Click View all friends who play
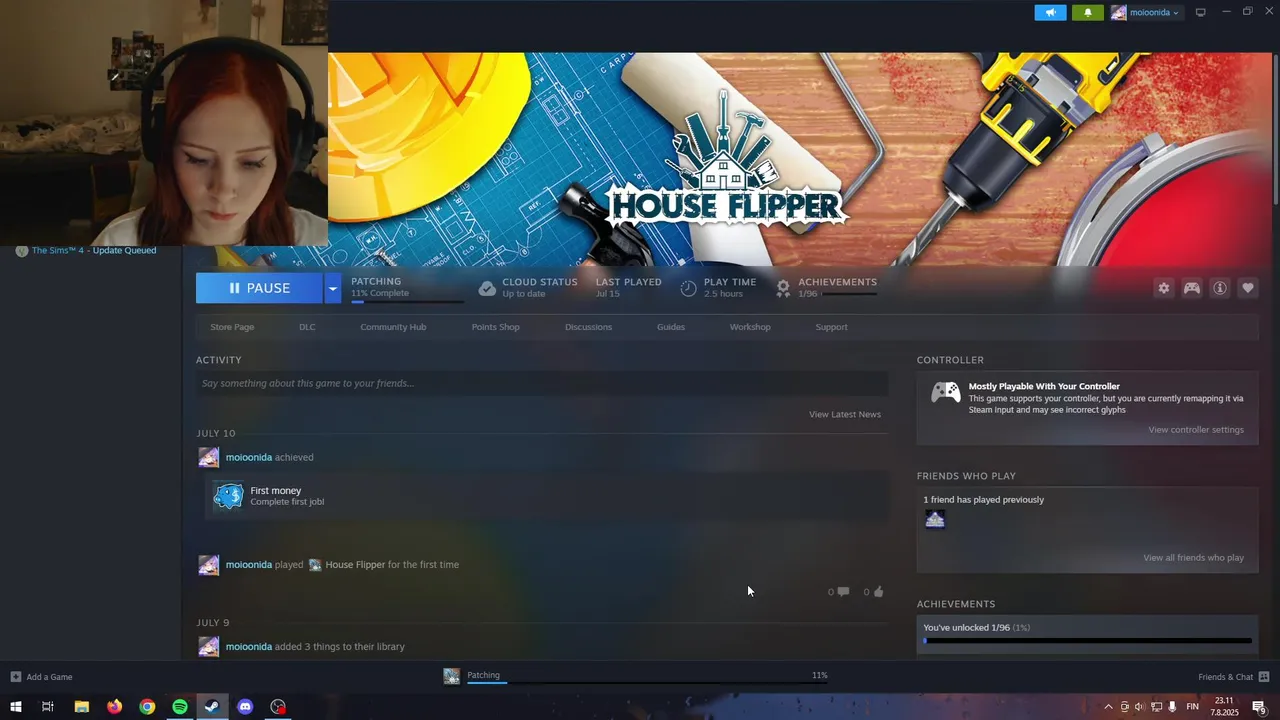 [x=1193, y=558]
